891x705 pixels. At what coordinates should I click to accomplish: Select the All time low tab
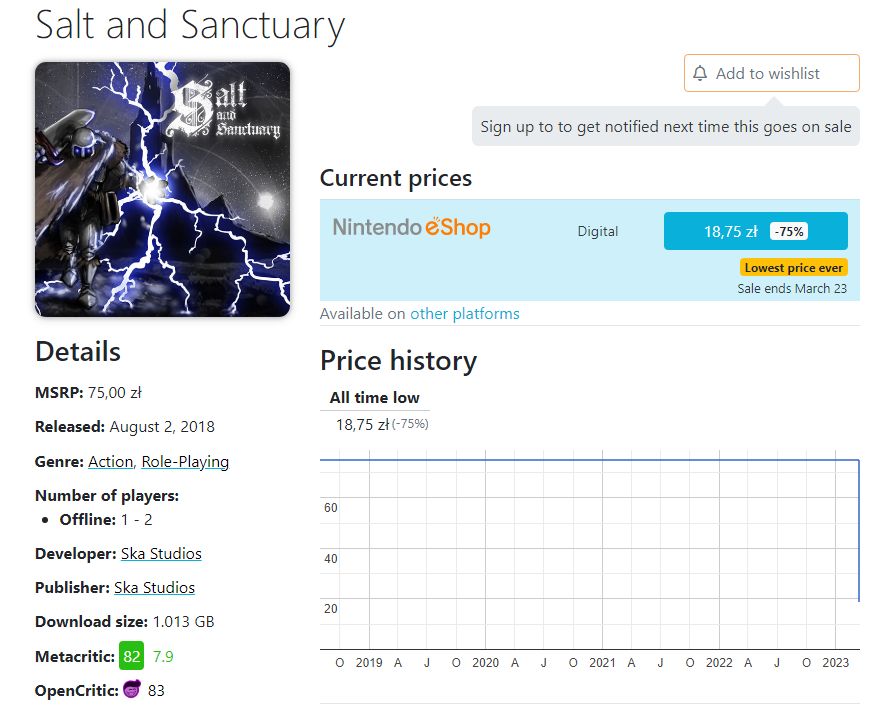pyautogui.click(x=374, y=397)
